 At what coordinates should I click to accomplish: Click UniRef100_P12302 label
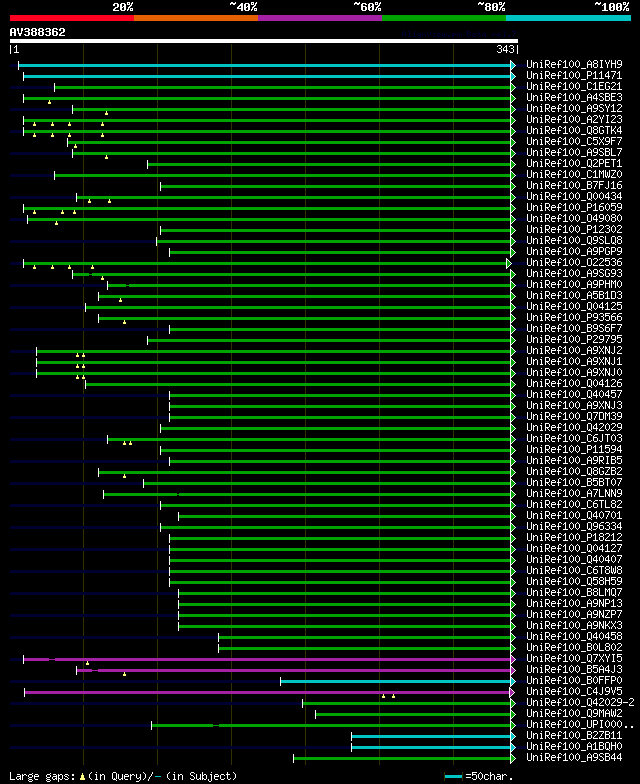point(574,230)
